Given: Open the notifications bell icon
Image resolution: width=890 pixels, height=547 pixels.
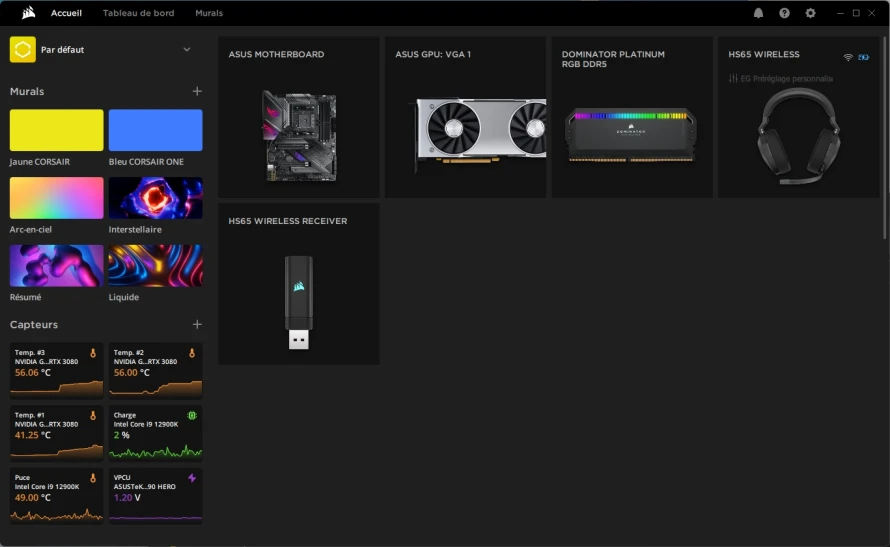Looking at the screenshot, I should [758, 13].
